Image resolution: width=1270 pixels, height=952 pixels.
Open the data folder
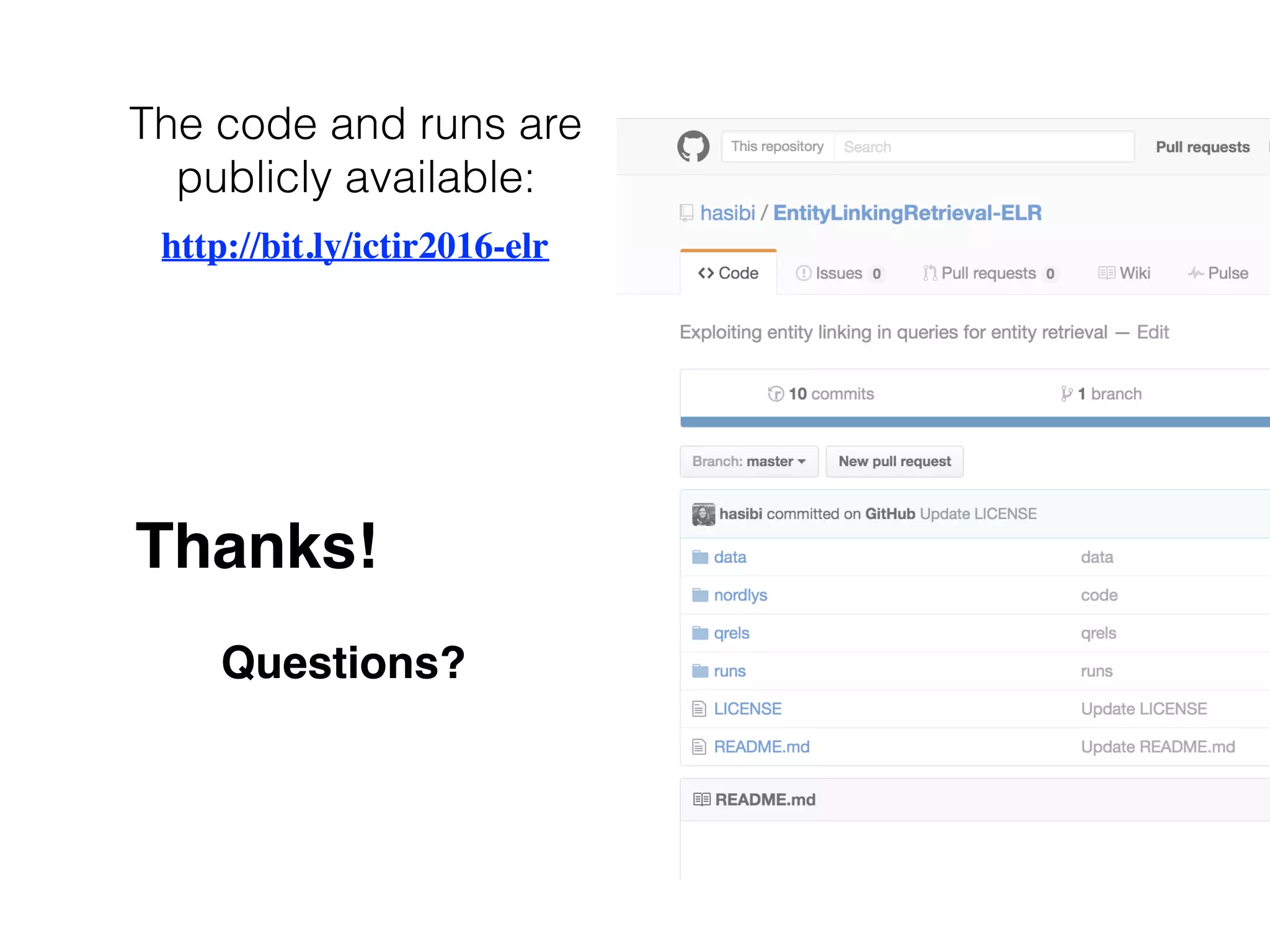click(730, 557)
